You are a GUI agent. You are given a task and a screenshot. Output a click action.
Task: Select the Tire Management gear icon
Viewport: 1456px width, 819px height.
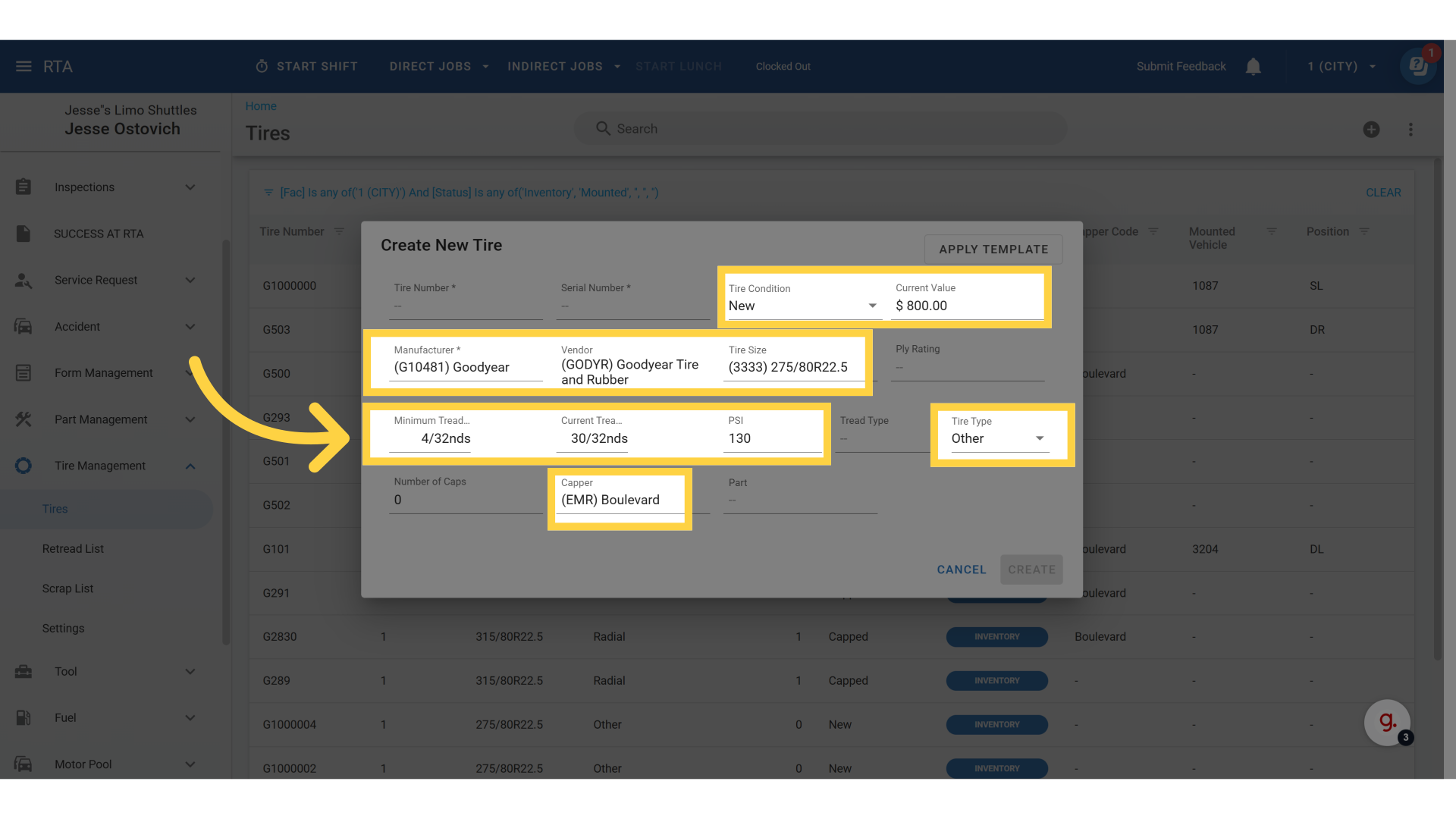pos(24,466)
